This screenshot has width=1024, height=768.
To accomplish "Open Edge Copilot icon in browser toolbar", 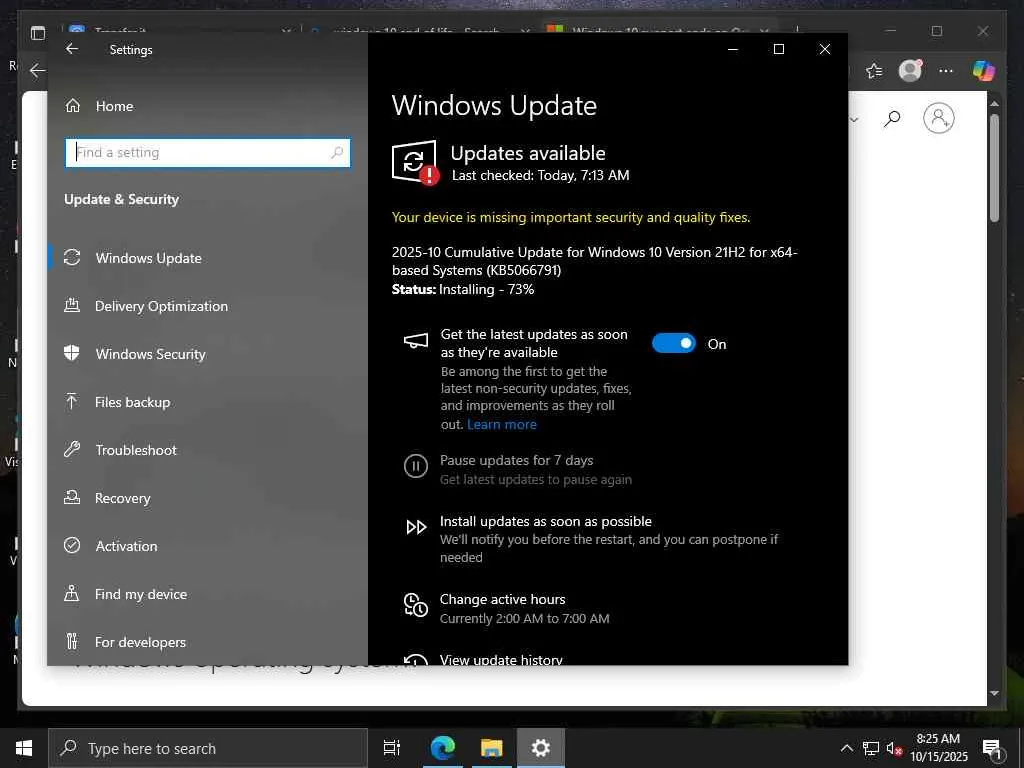I will [x=984, y=70].
